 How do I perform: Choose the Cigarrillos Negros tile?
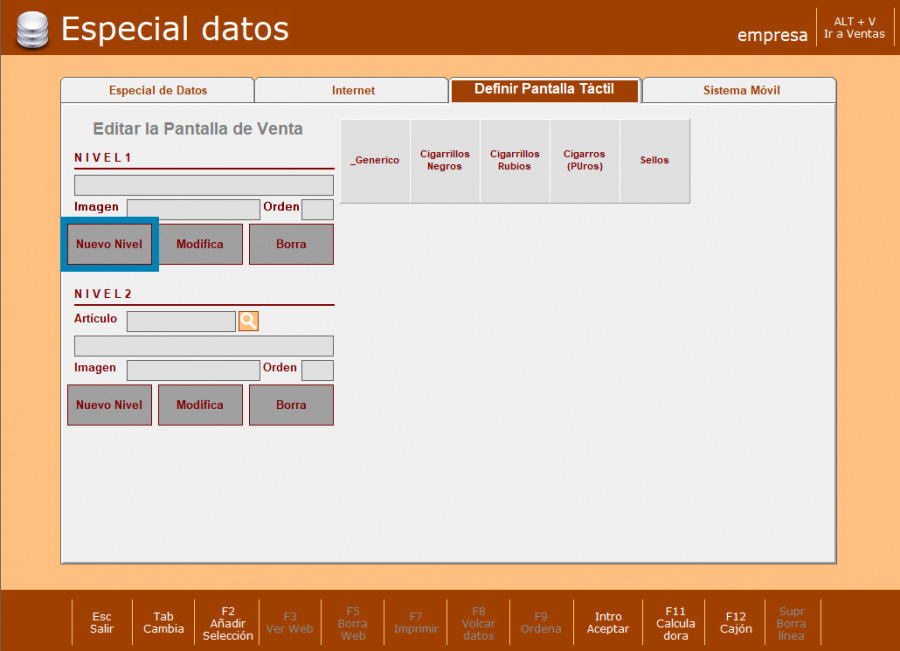(x=445, y=161)
